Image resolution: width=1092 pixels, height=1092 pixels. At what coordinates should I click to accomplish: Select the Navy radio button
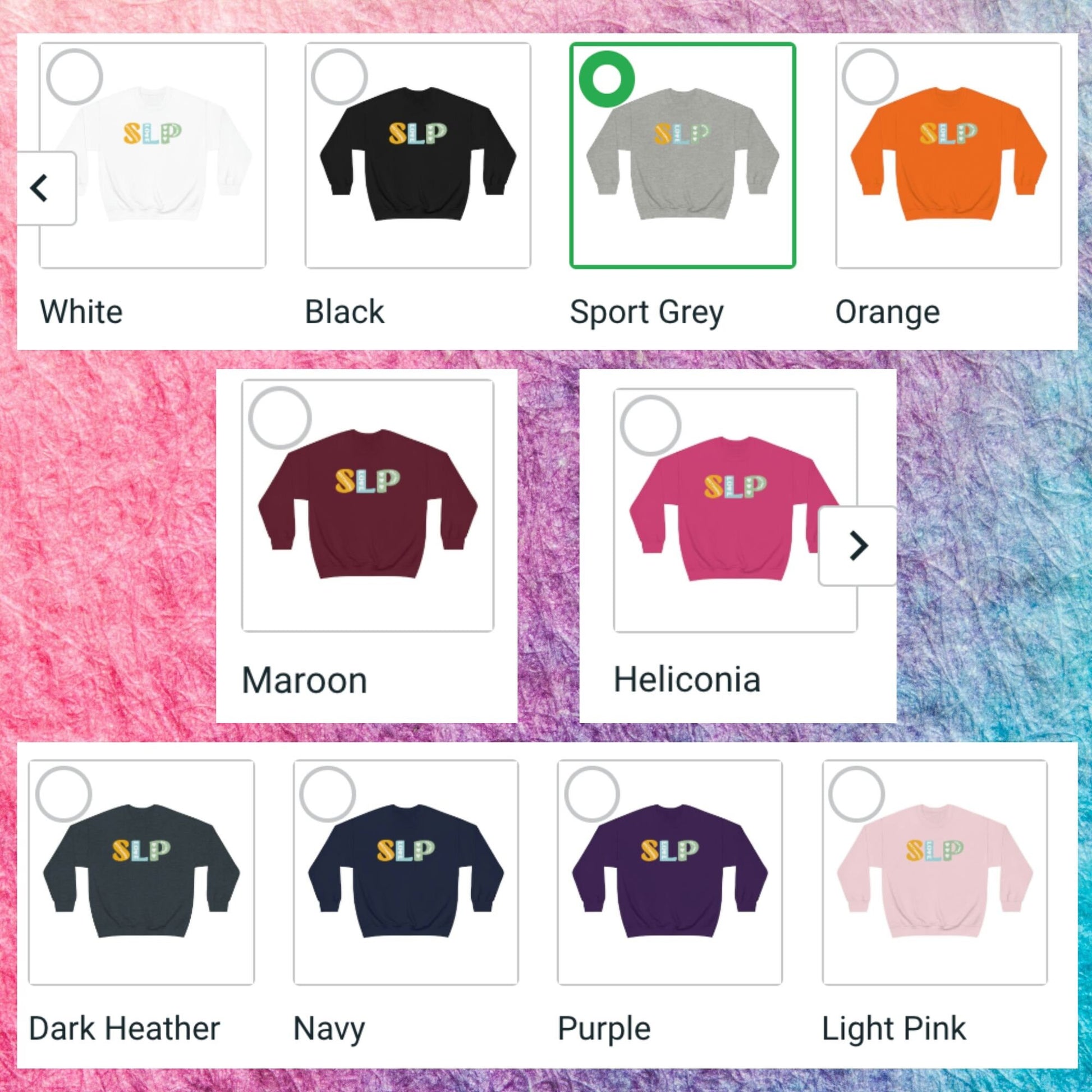click(328, 795)
